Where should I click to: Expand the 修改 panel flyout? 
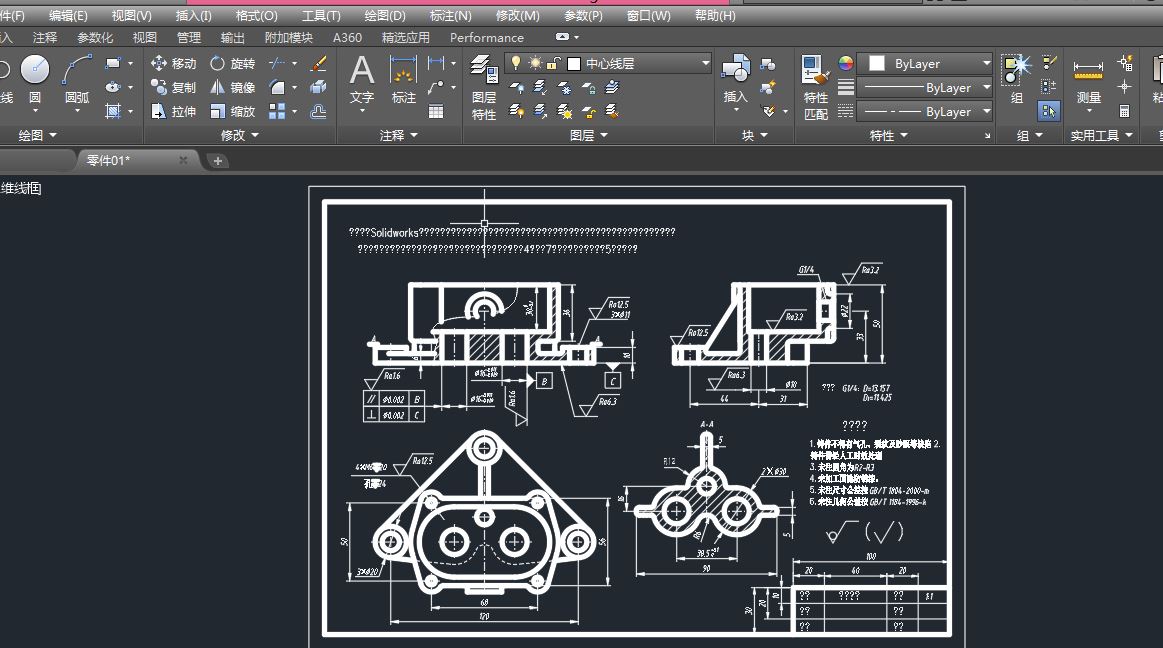[240, 135]
